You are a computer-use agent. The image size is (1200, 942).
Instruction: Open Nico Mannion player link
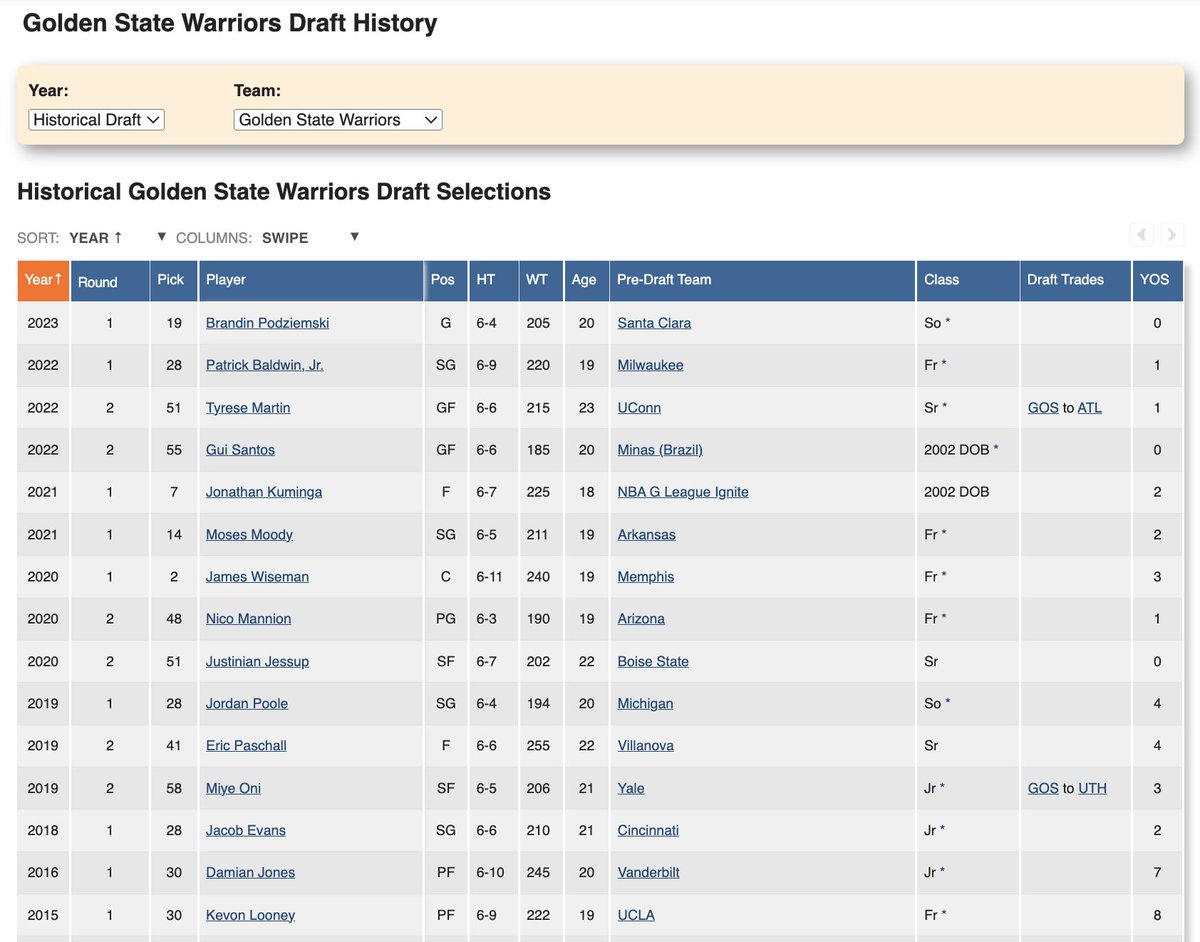point(248,619)
